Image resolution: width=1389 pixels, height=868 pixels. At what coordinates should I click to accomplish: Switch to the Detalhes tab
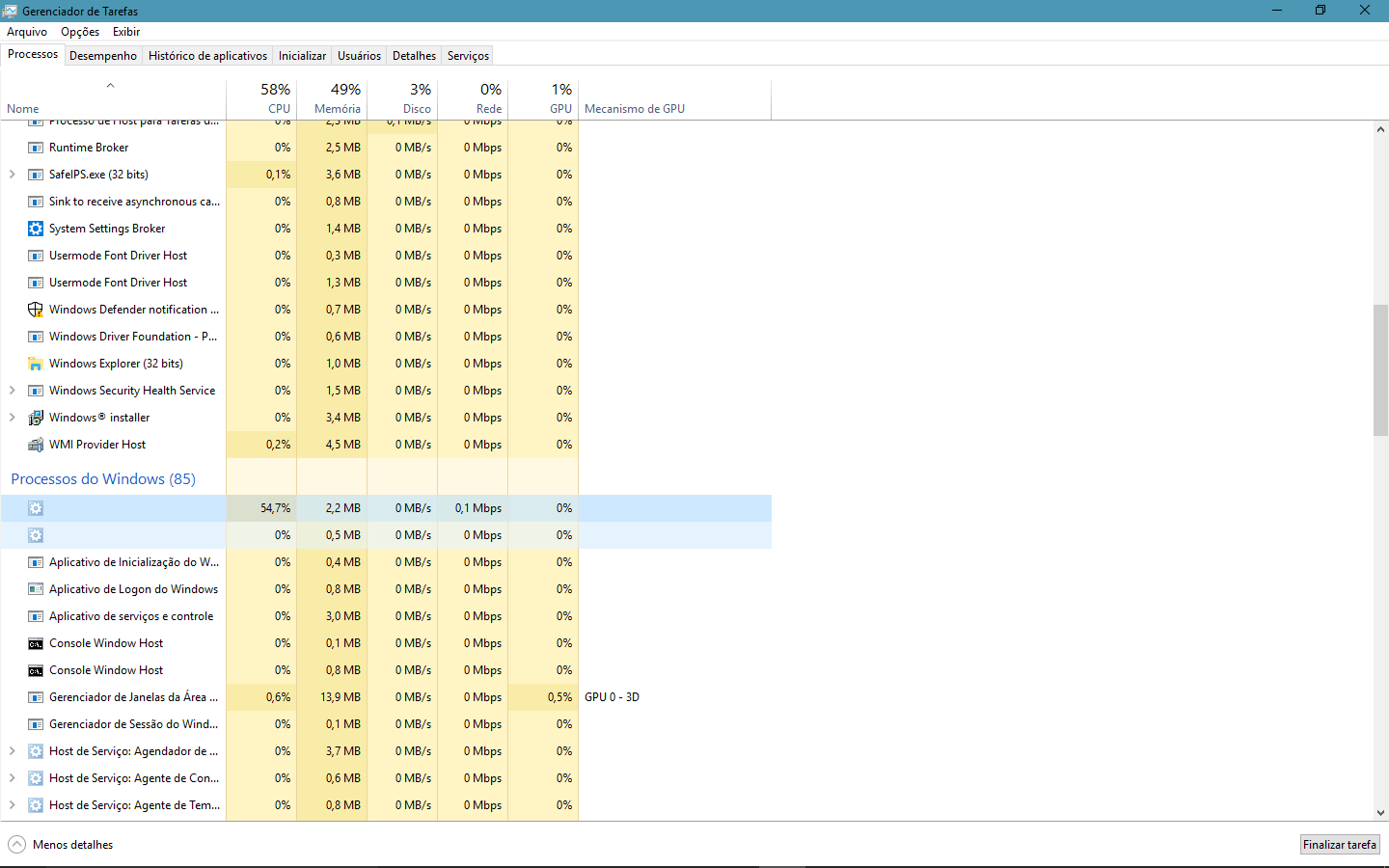pos(414,56)
